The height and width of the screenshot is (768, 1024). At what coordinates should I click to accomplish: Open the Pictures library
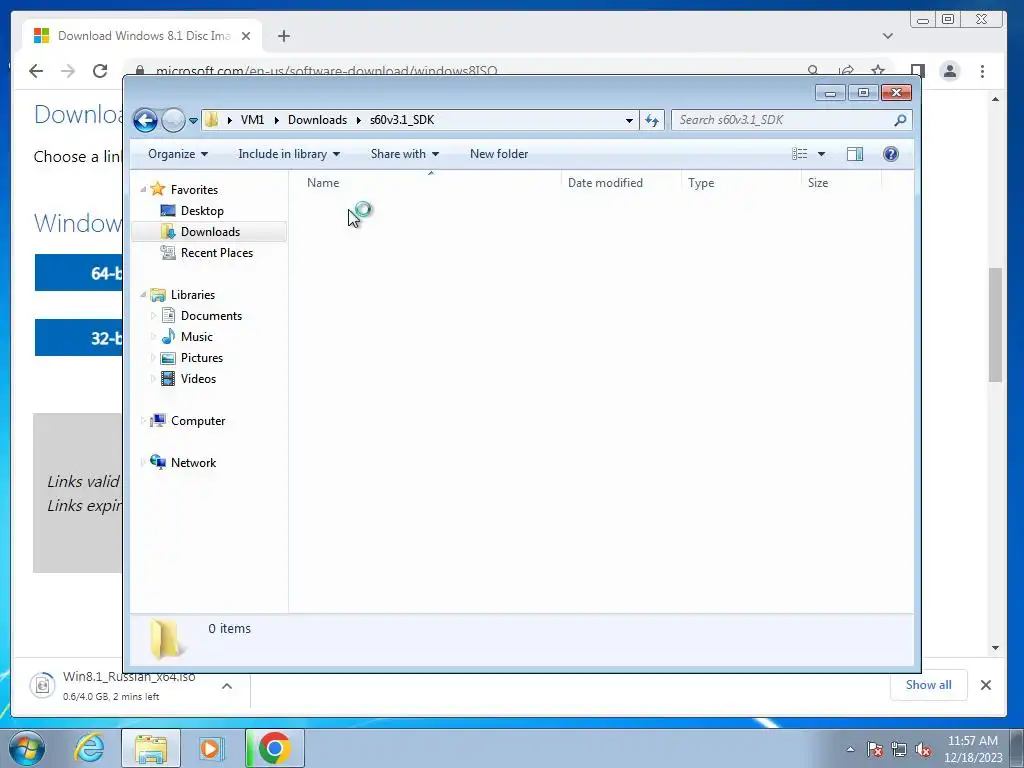[x=201, y=358]
